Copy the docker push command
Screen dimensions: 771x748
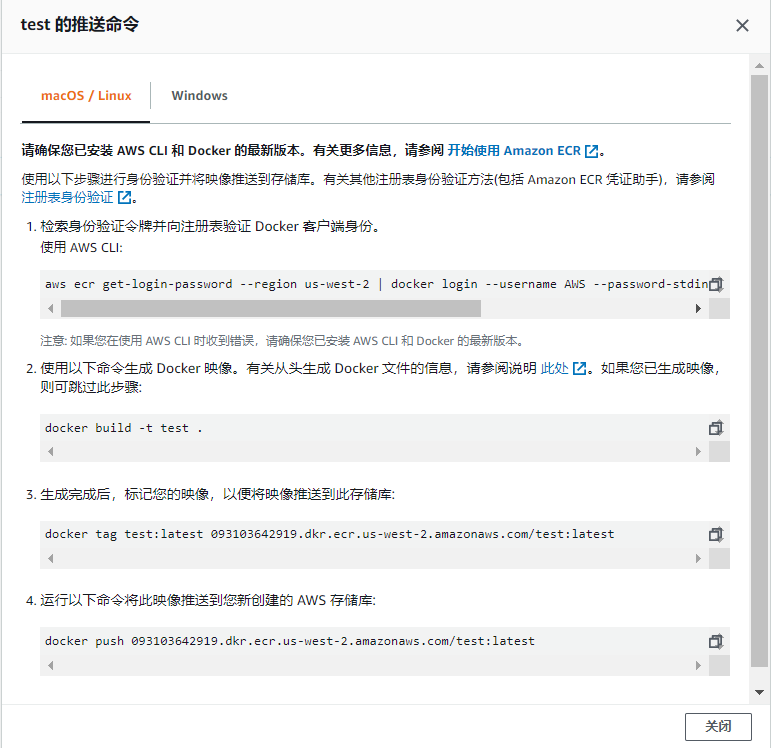716,641
